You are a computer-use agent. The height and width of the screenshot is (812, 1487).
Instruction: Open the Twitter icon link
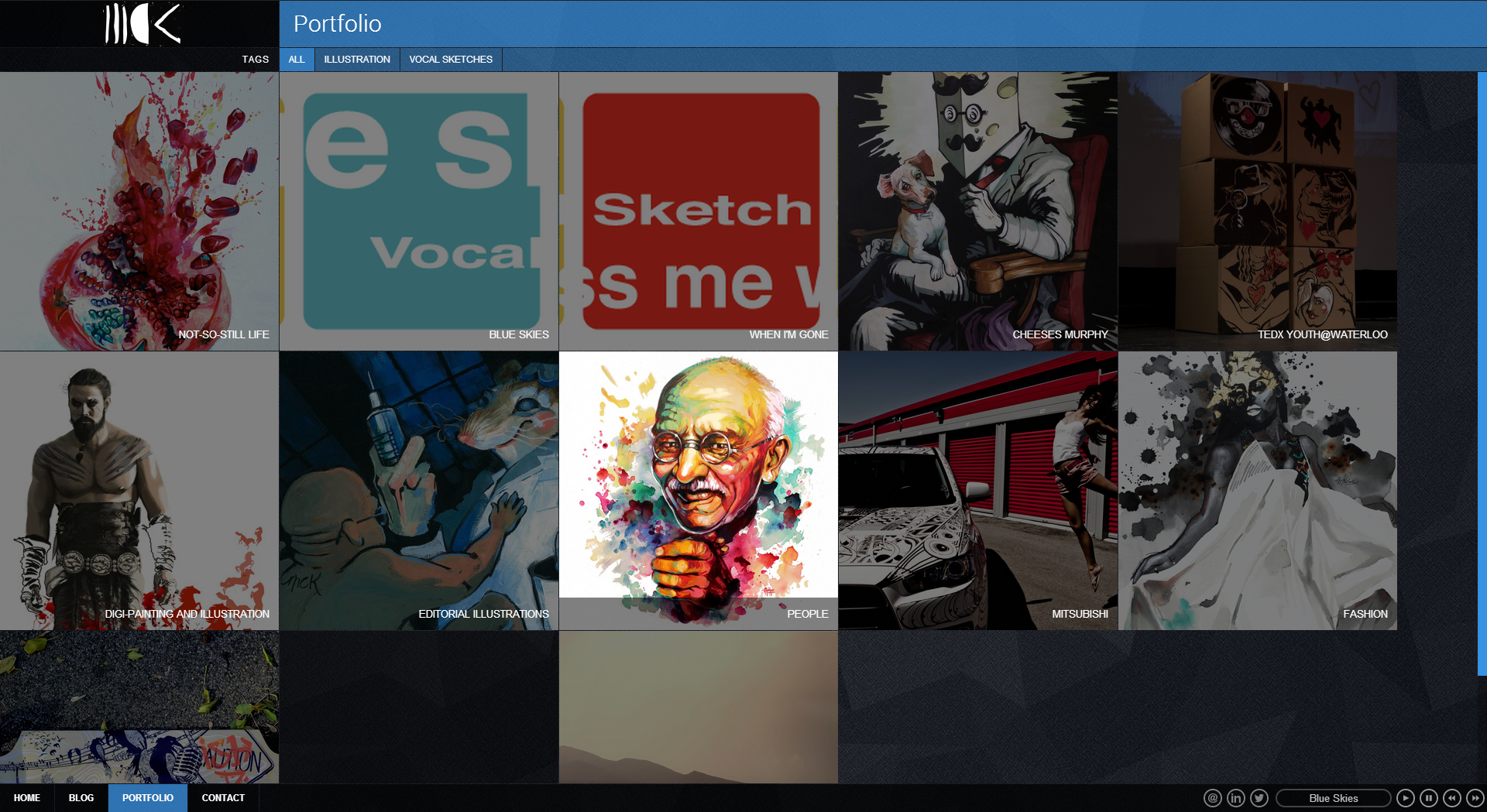click(x=1259, y=798)
